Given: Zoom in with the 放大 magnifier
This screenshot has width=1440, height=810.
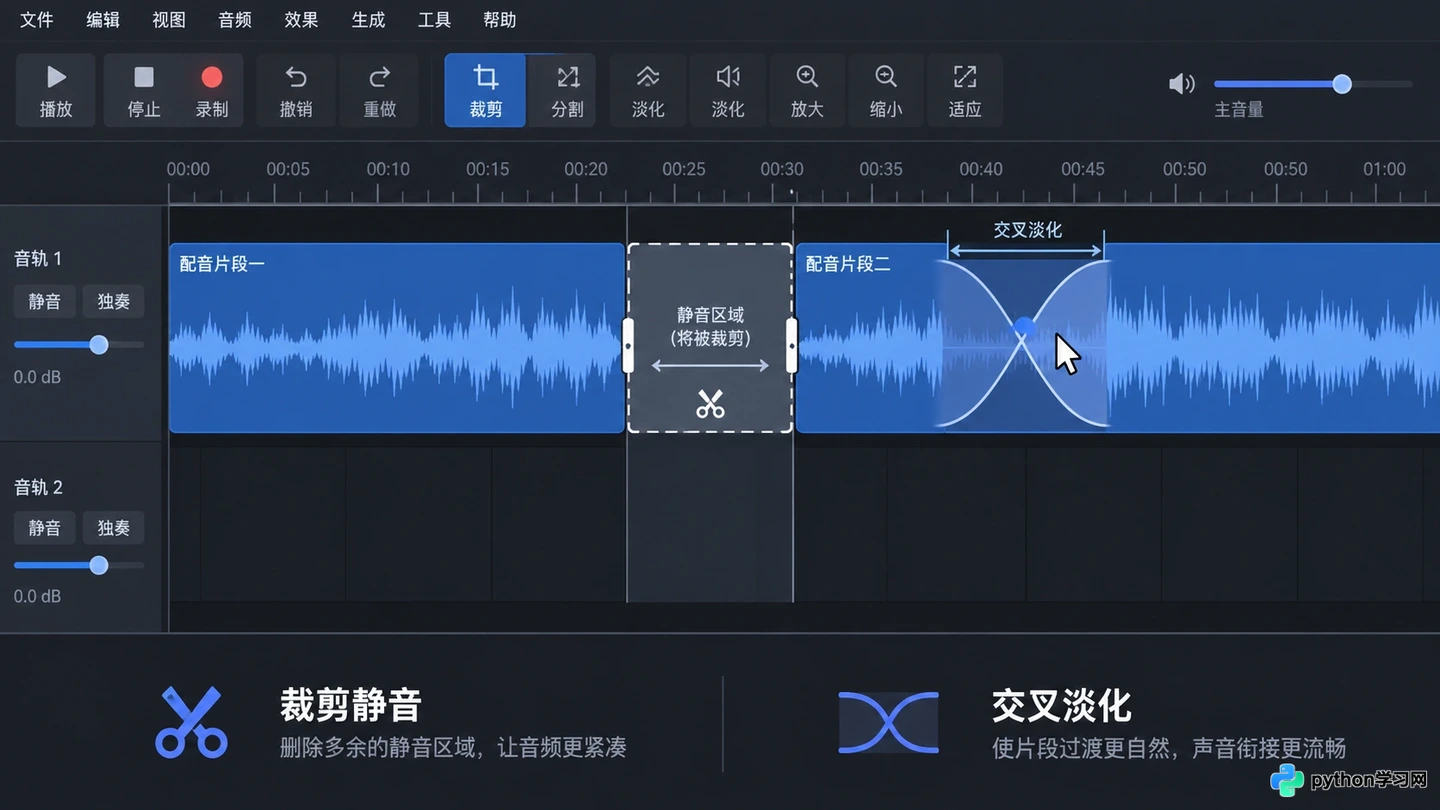Looking at the screenshot, I should (x=807, y=90).
